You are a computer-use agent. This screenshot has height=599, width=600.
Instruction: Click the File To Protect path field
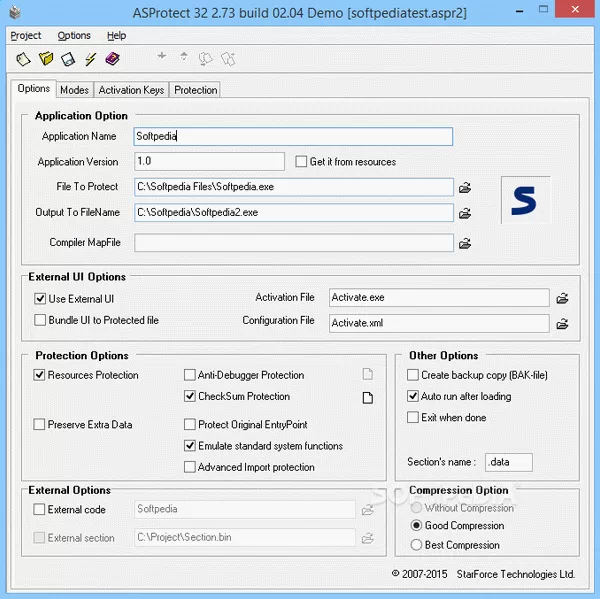[294, 187]
